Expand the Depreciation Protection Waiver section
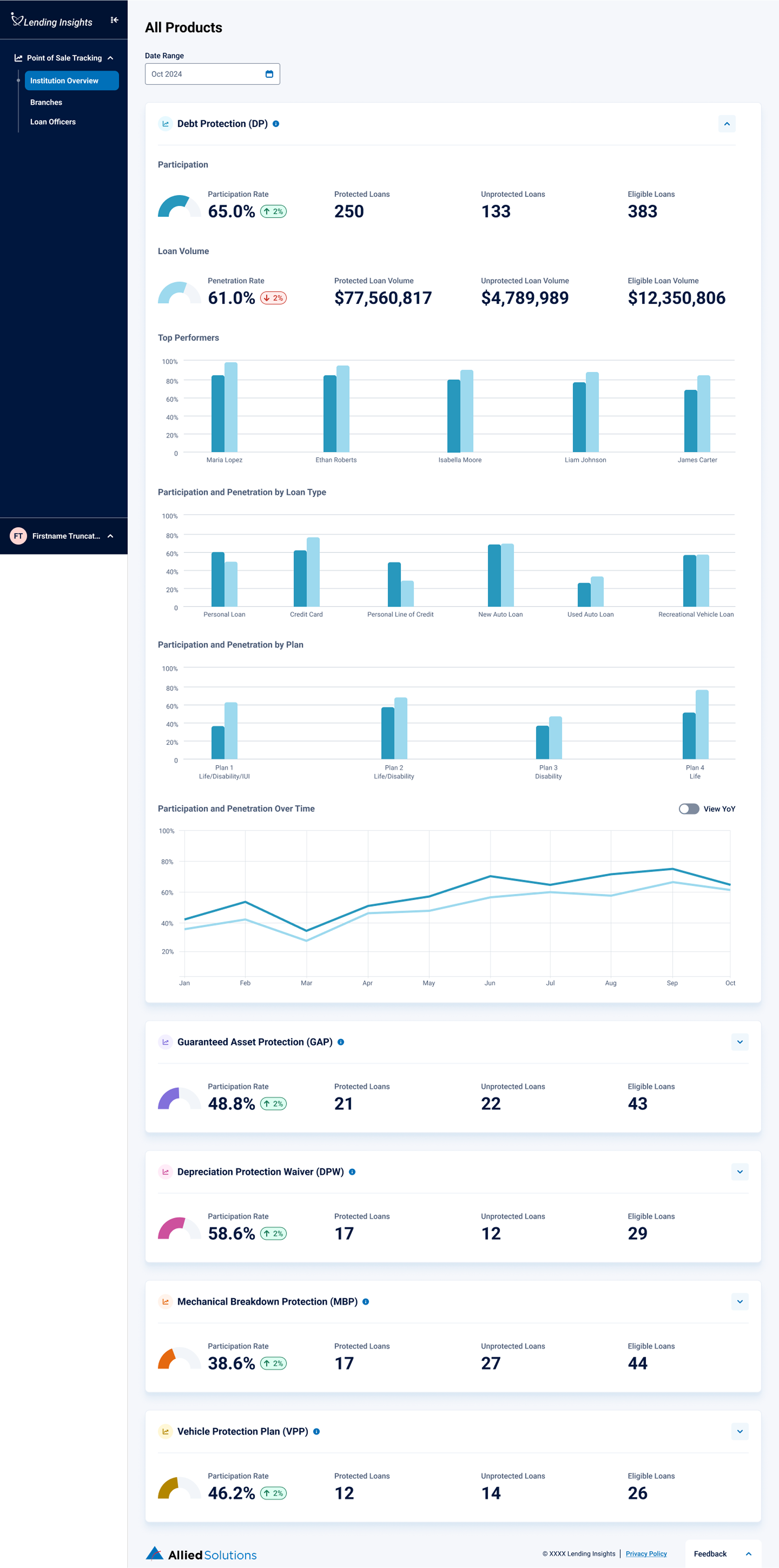The height and width of the screenshot is (1568, 779). click(739, 1172)
